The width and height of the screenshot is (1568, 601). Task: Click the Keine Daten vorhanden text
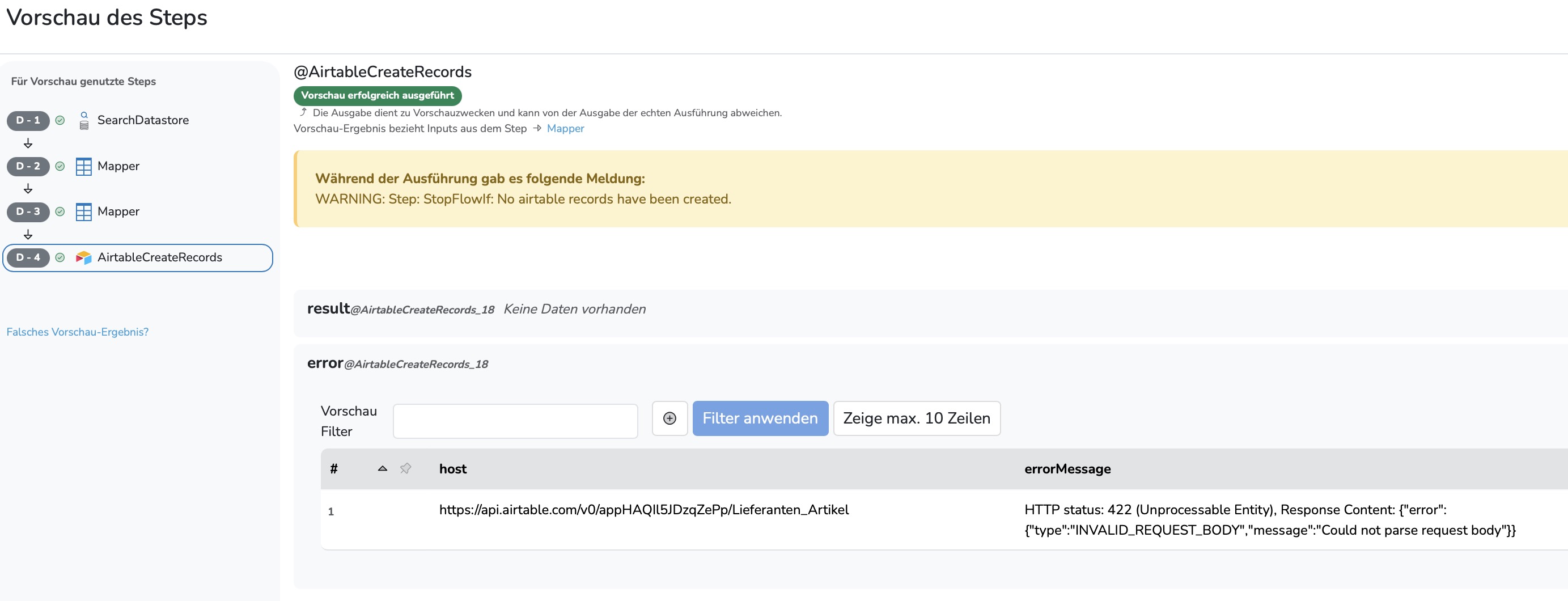pos(575,310)
